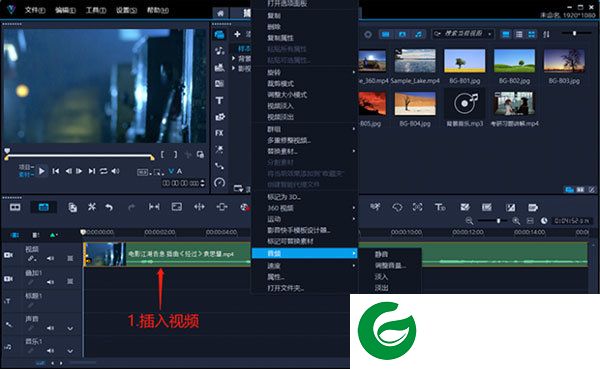Viewport: 600px width, 369px height.
Task: Expand 群组 submenu in context menu
Action: tap(304, 129)
